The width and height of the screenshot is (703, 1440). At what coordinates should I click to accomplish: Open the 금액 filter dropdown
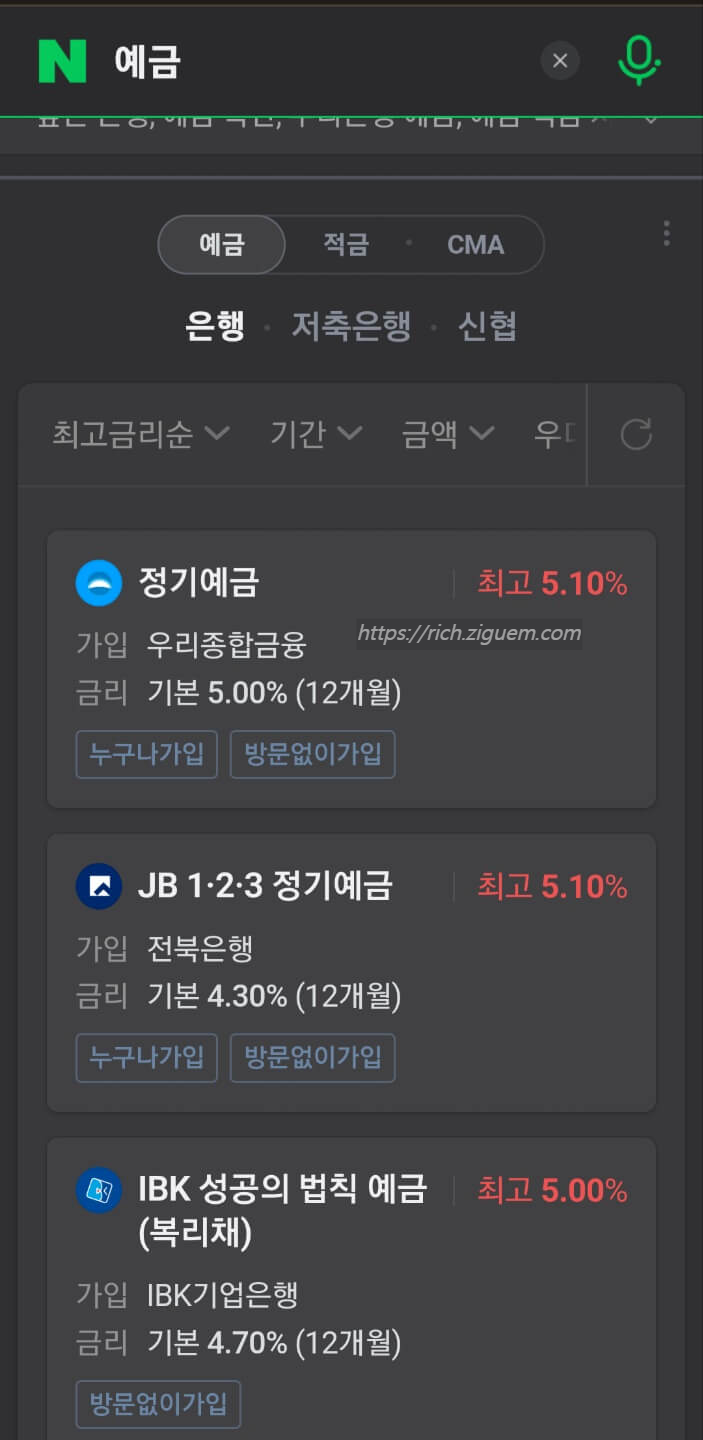click(x=448, y=434)
